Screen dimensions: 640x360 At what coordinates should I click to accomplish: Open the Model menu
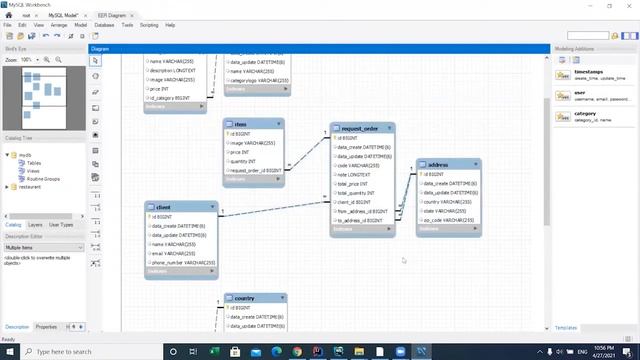tap(80, 25)
